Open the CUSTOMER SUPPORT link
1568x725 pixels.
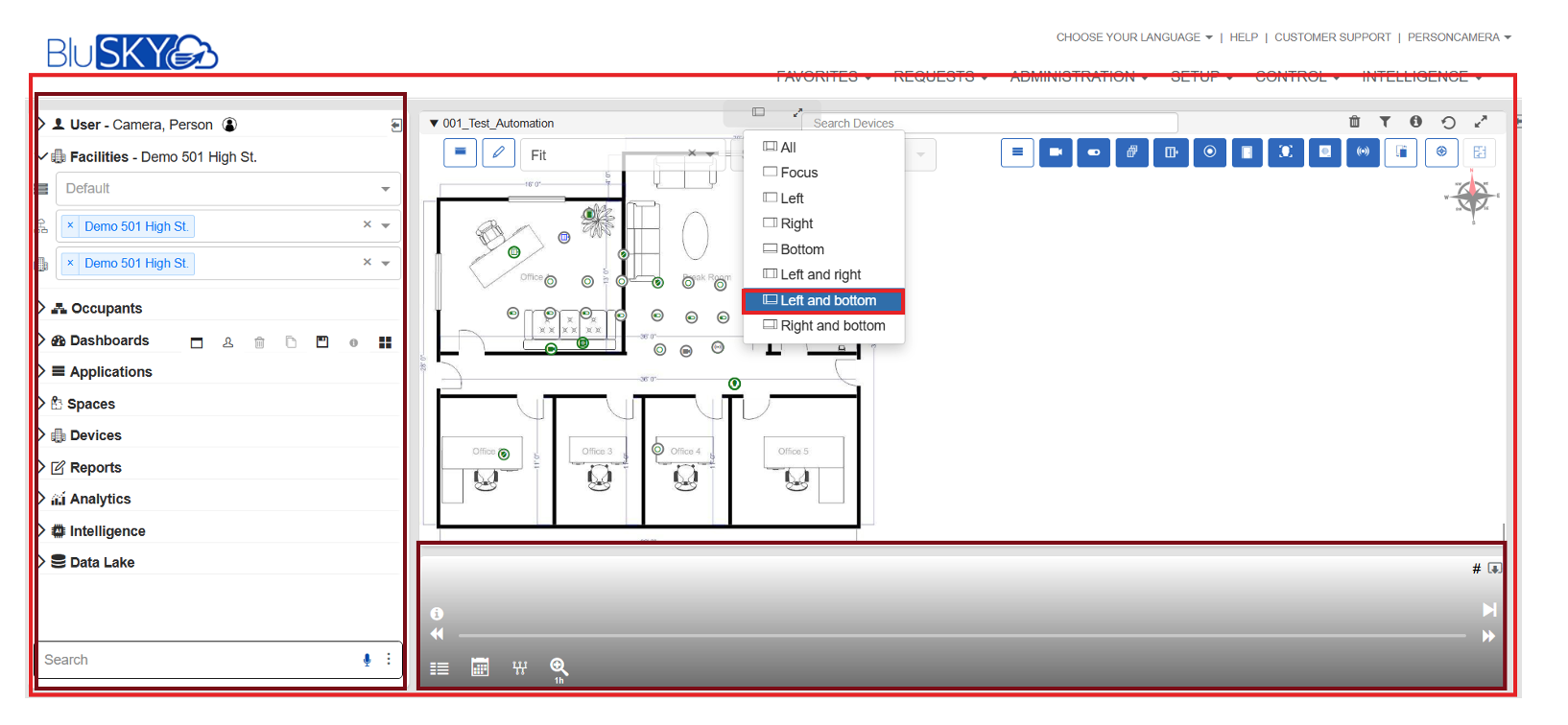pyautogui.click(x=1332, y=37)
